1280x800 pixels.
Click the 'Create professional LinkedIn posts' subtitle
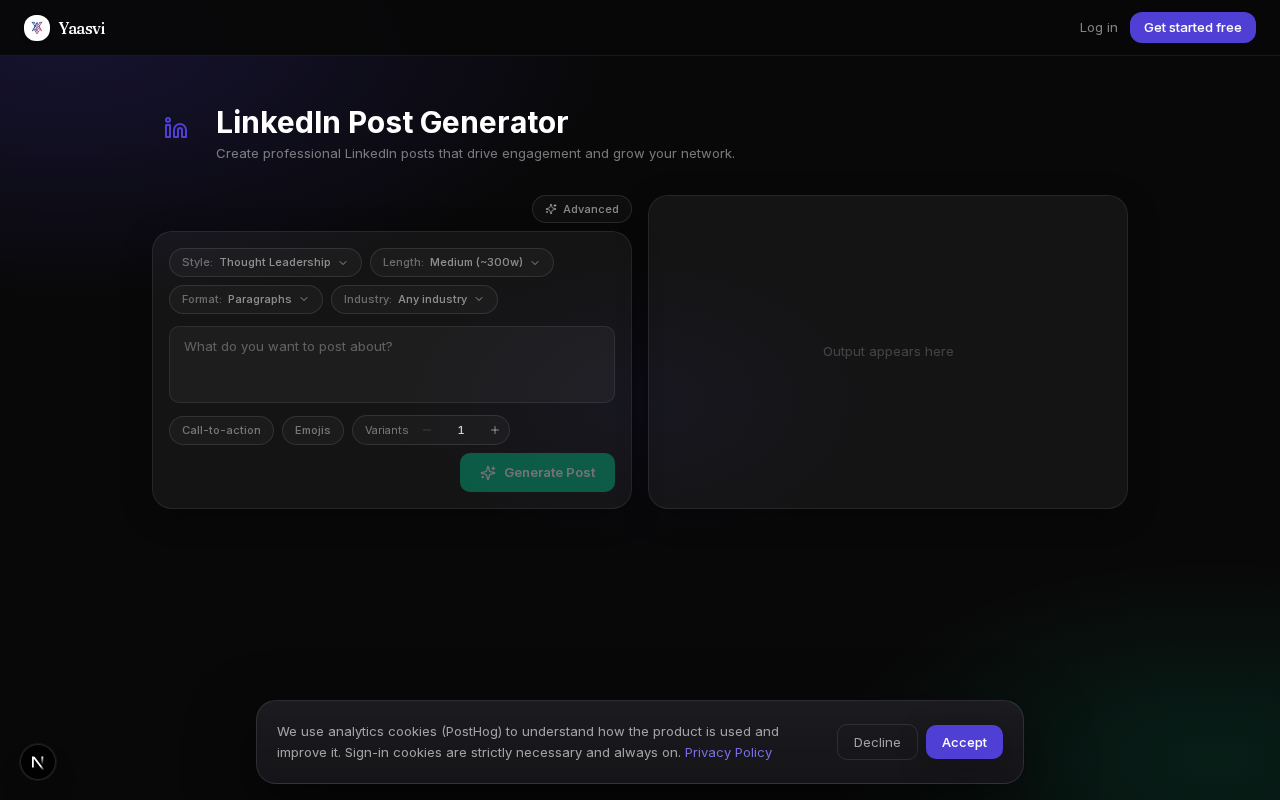tap(475, 154)
